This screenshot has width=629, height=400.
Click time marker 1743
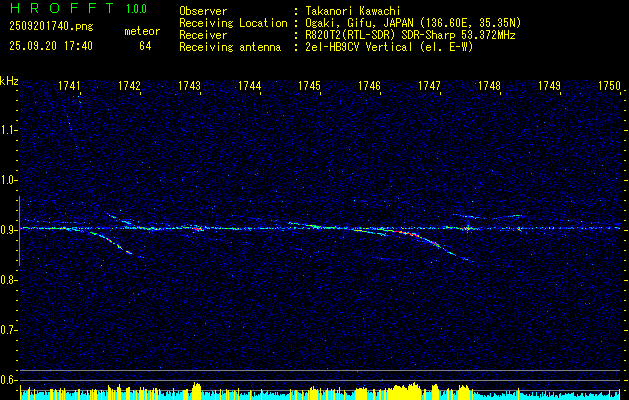[x=189, y=86]
